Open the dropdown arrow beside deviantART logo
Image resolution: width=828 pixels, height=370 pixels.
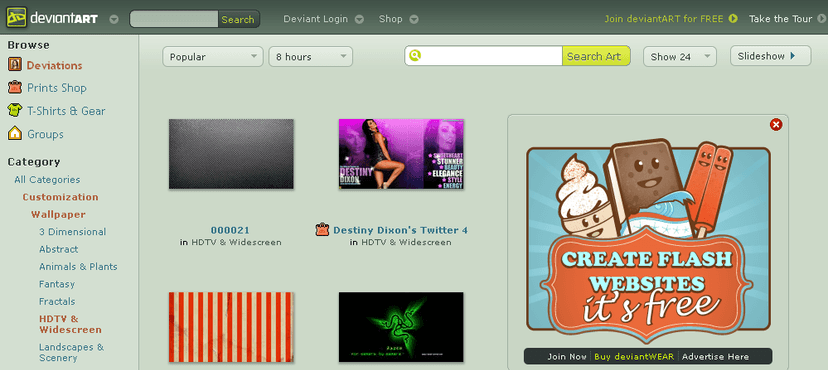114,20
